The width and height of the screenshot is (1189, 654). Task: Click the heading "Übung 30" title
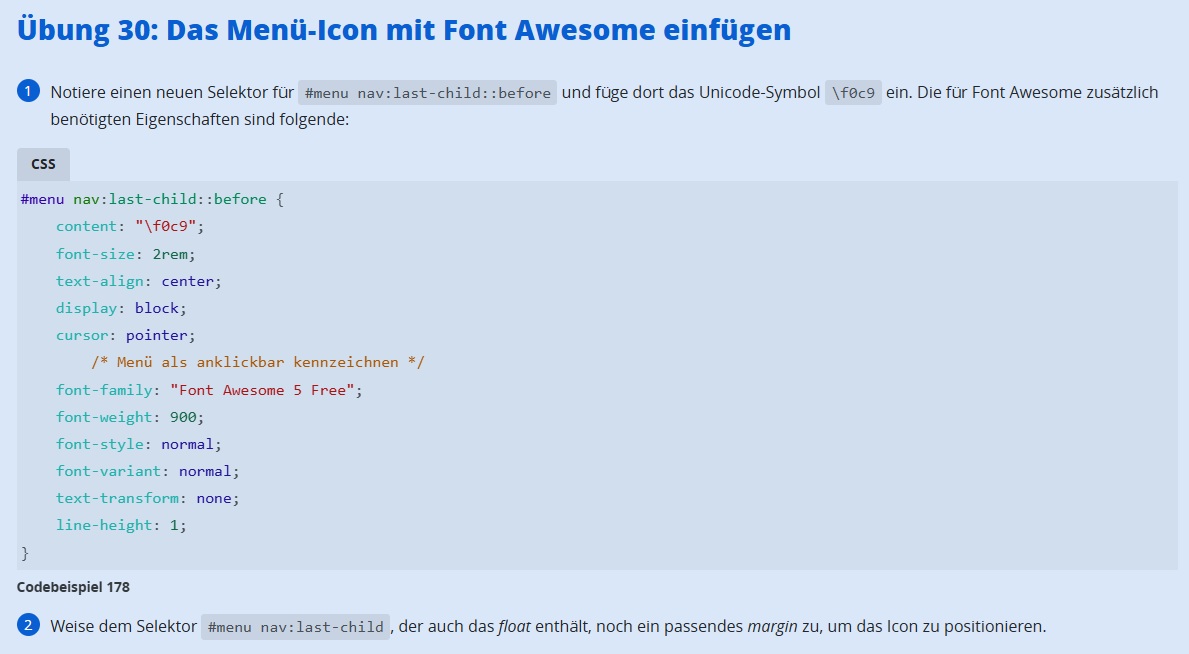pyautogui.click(x=403, y=30)
